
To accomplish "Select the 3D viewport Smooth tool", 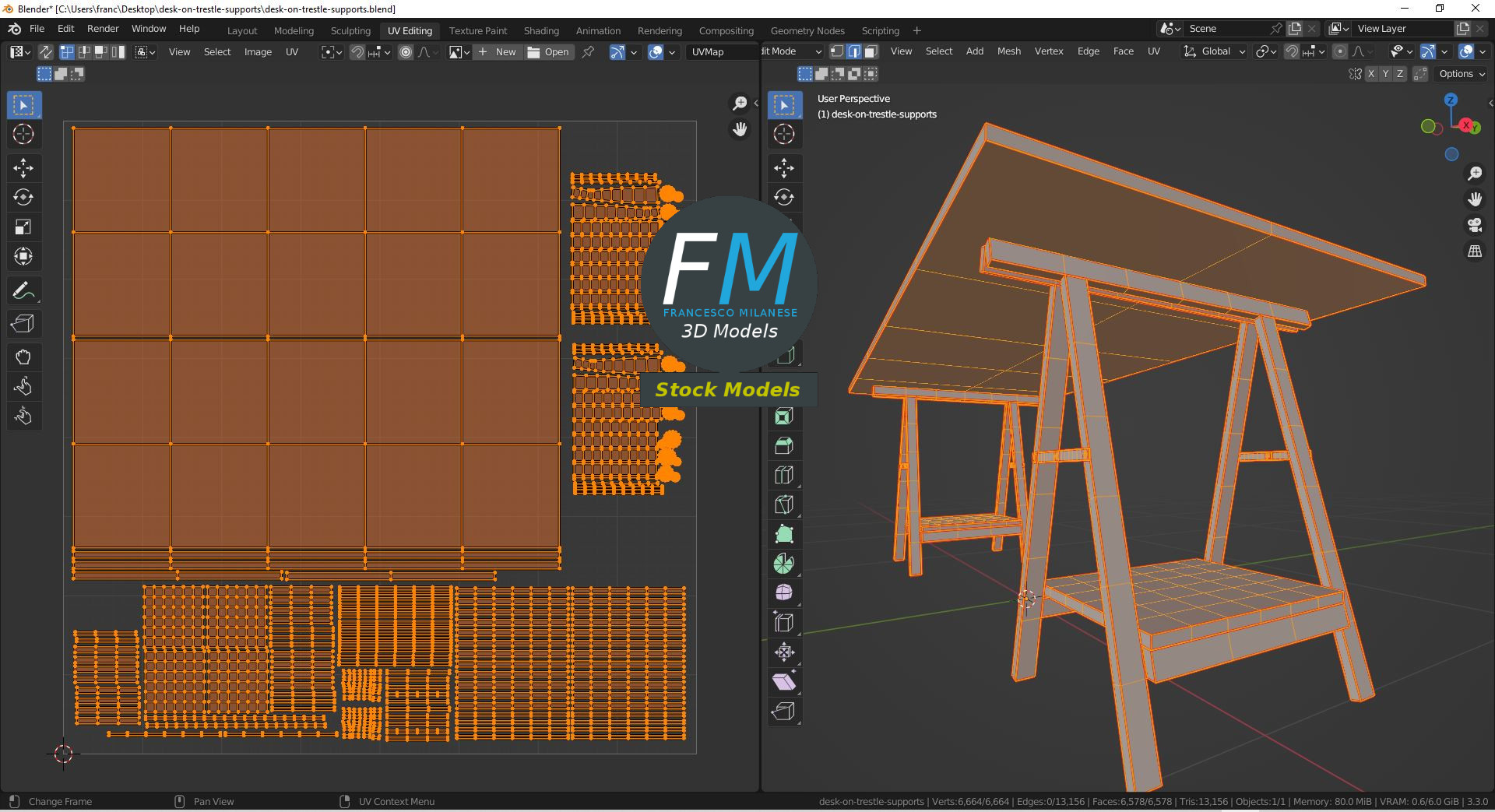I will pyautogui.click(x=784, y=593).
